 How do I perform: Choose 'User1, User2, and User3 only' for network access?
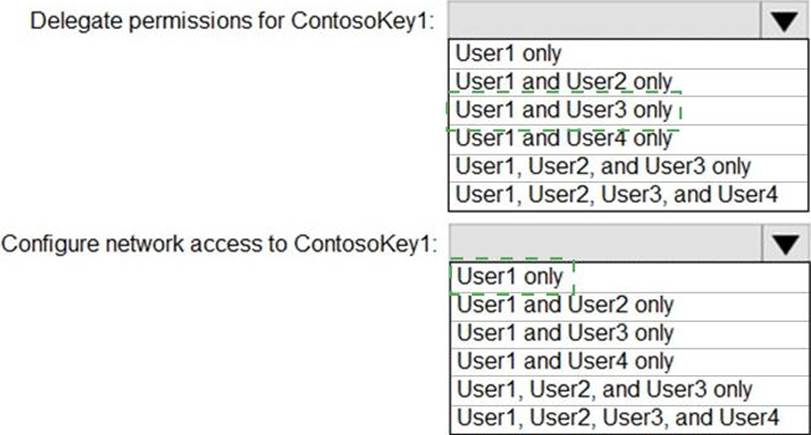click(x=603, y=388)
